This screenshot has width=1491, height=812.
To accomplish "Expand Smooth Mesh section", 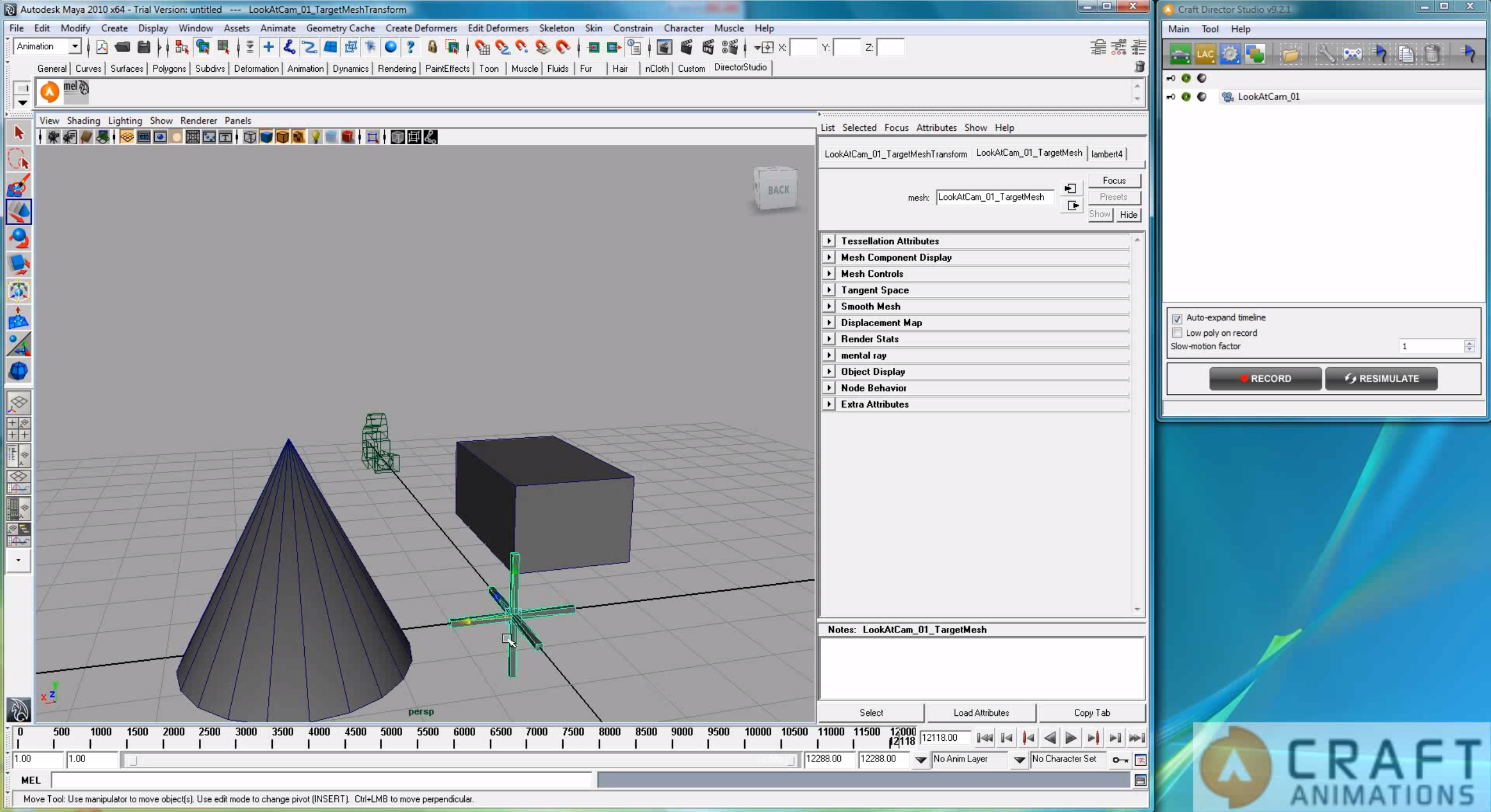I will point(829,306).
